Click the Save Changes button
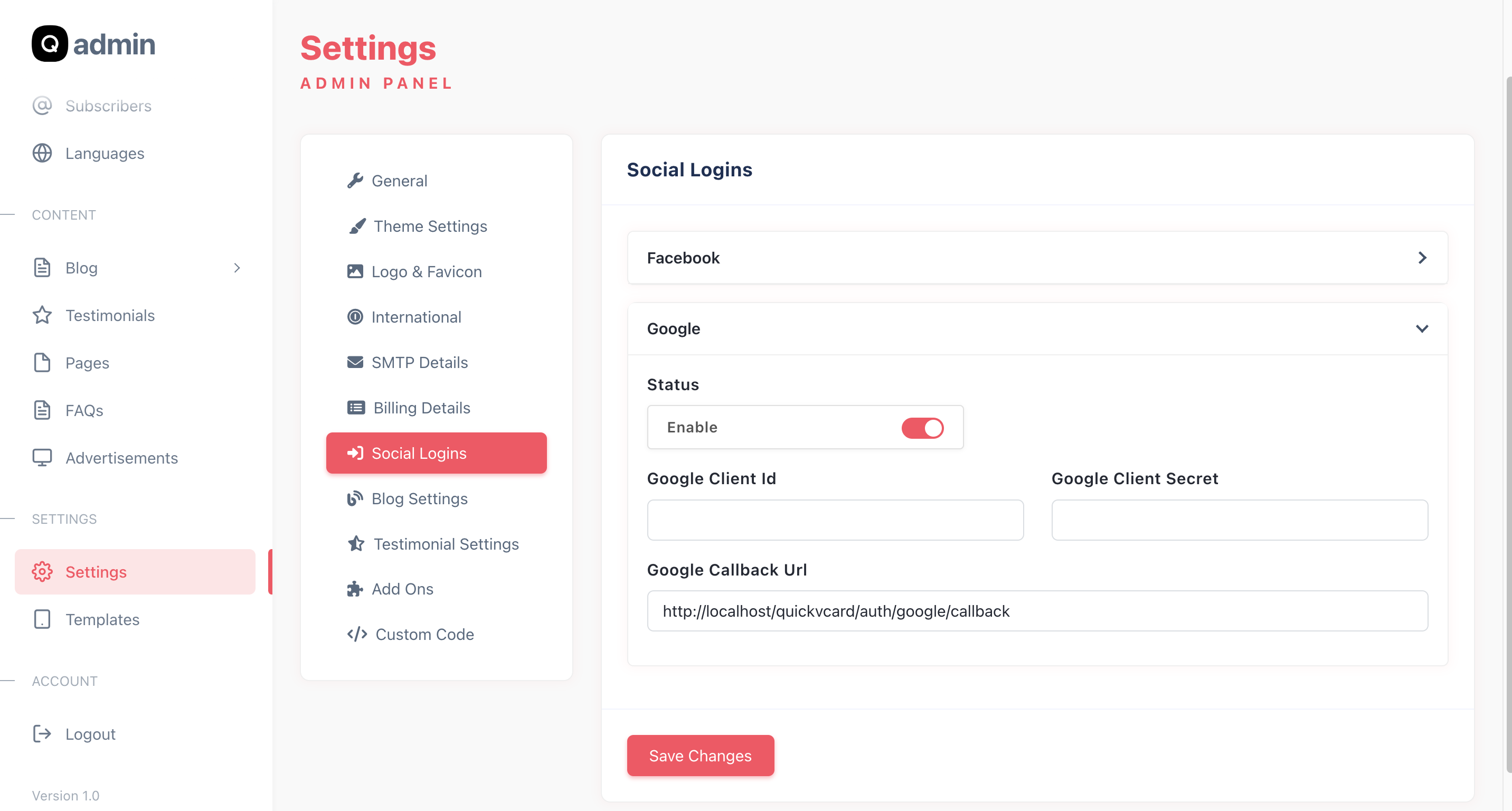This screenshot has width=1512, height=811. (700, 756)
